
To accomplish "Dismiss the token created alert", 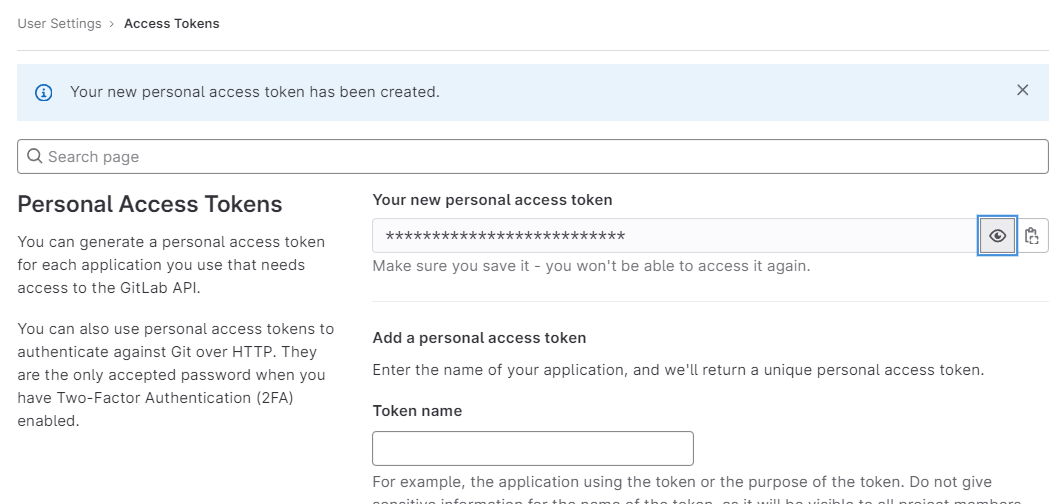I will [x=1022, y=90].
